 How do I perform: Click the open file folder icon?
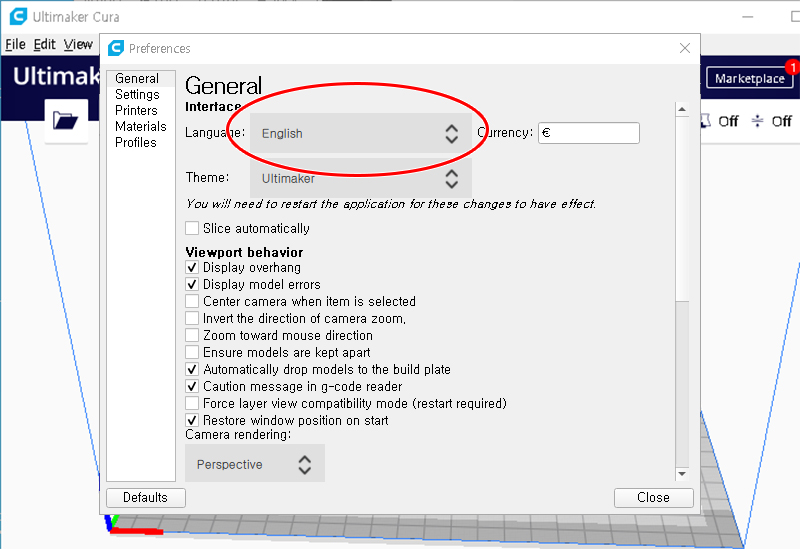coord(66,120)
